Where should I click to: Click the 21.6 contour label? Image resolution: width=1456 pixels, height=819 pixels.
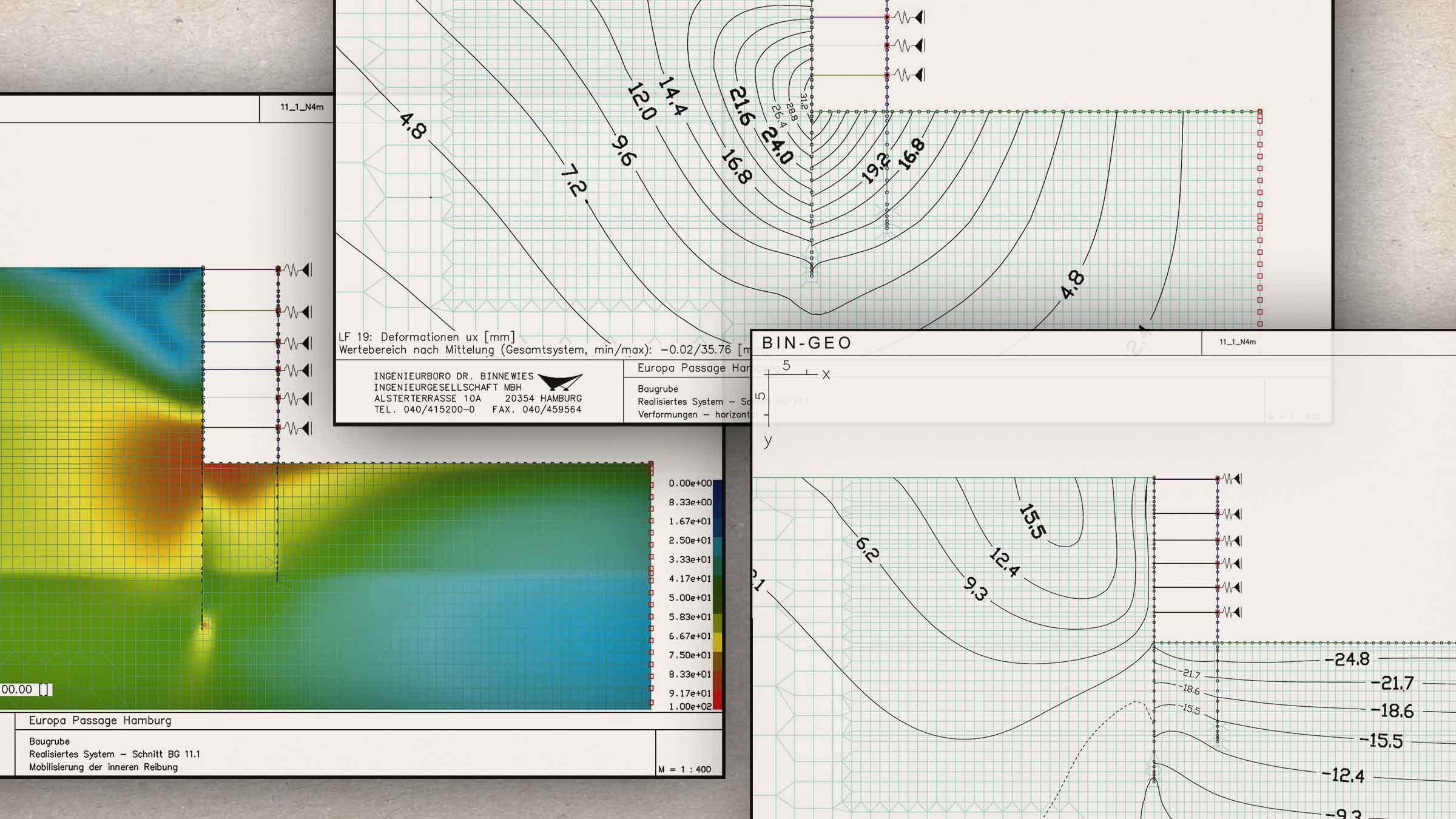[x=741, y=106]
